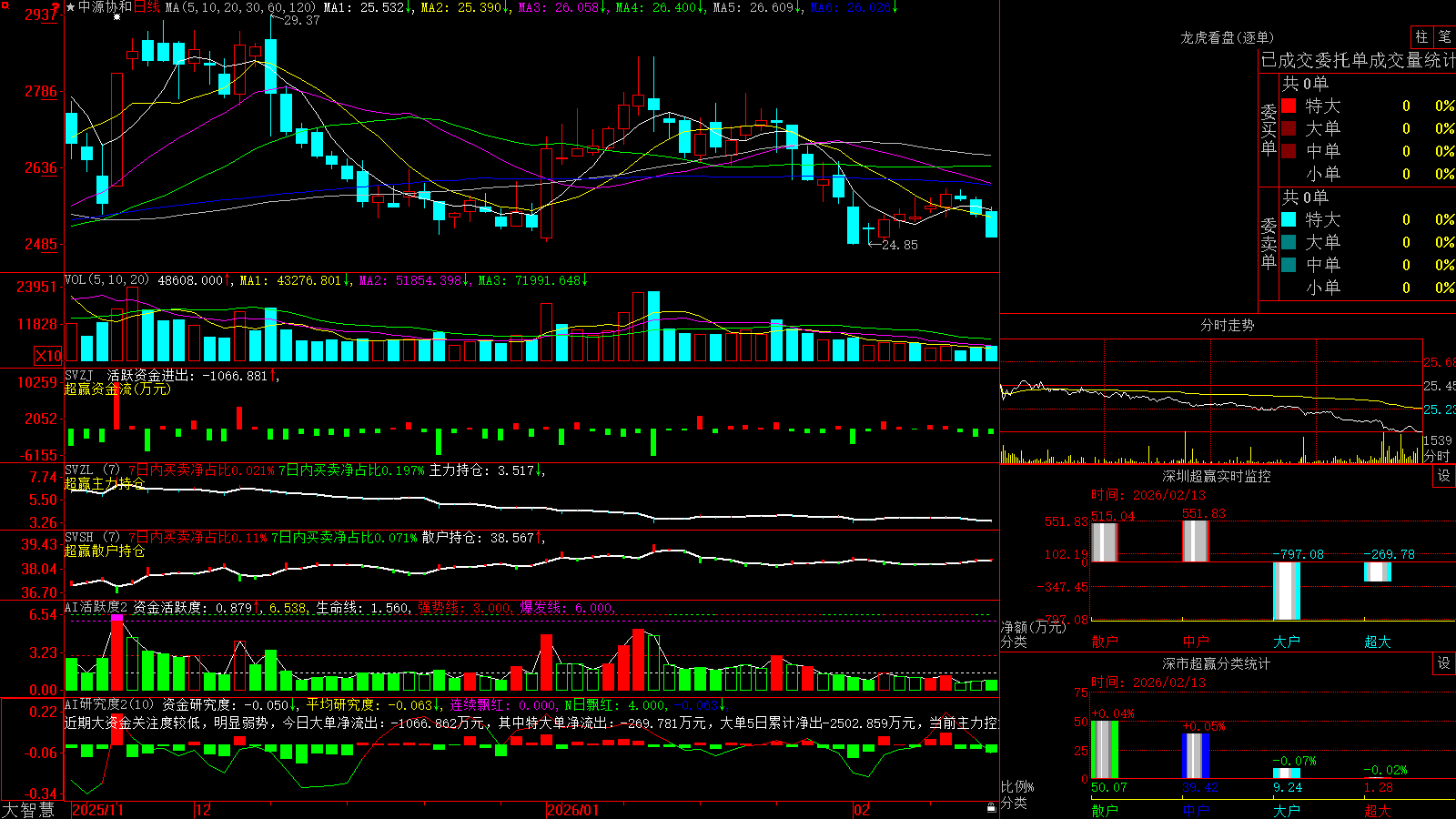Switch order view to 柱 (bar) mode

[x=1421, y=36]
